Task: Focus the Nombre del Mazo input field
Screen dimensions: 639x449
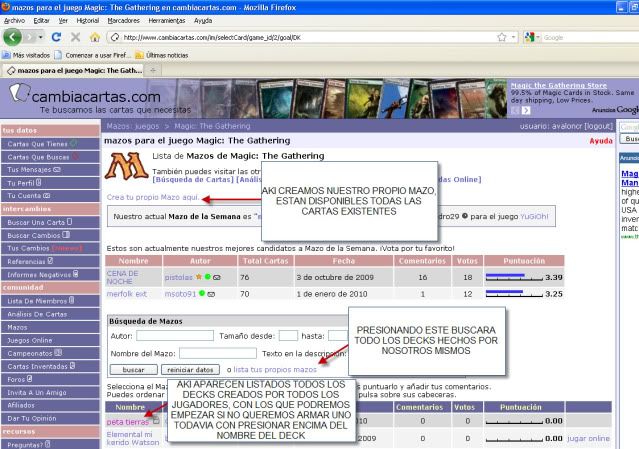Action: 218,353
